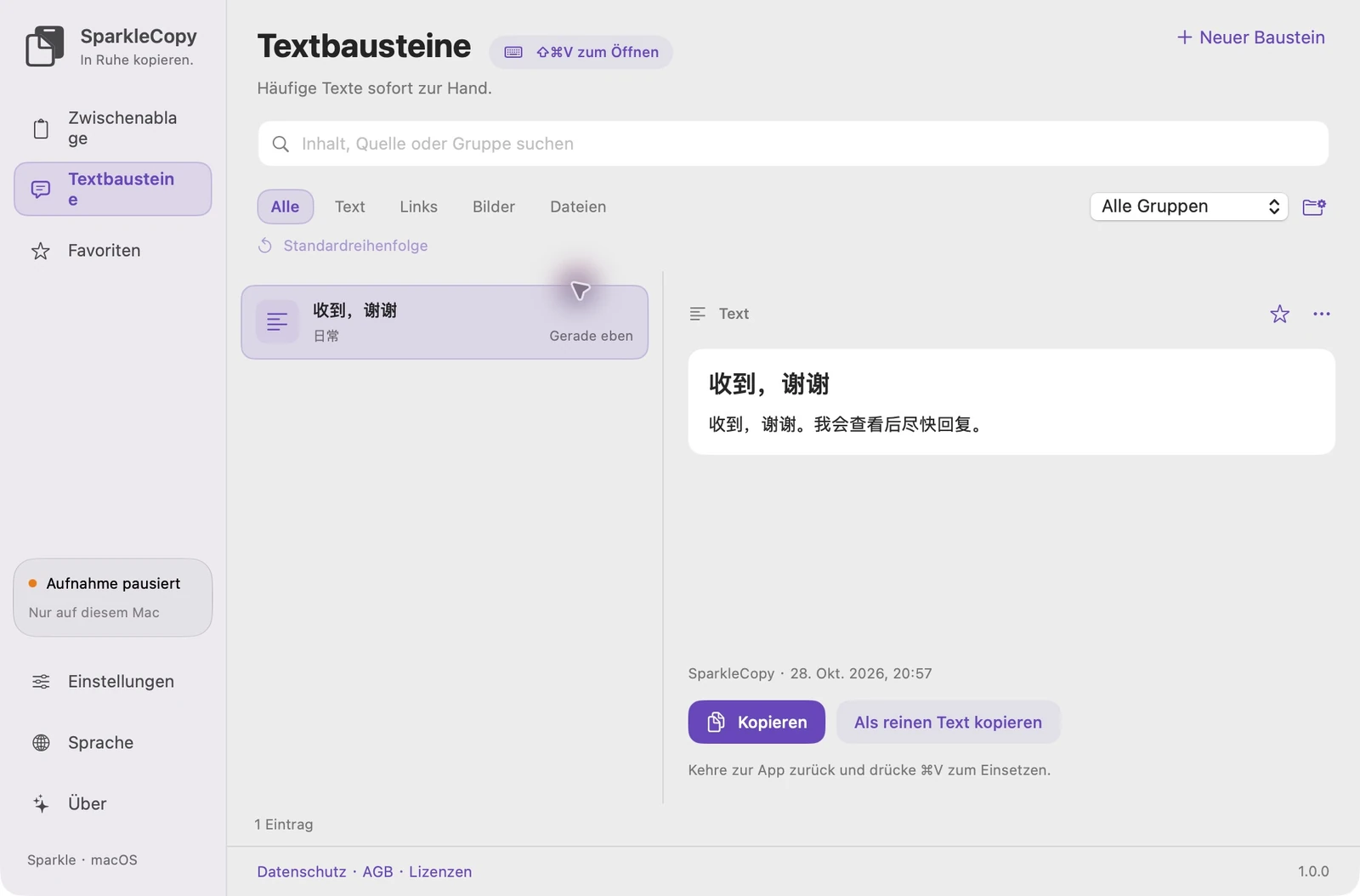This screenshot has height=896, width=1360.
Task: Click the Kopieren button
Action: click(x=756, y=723)
